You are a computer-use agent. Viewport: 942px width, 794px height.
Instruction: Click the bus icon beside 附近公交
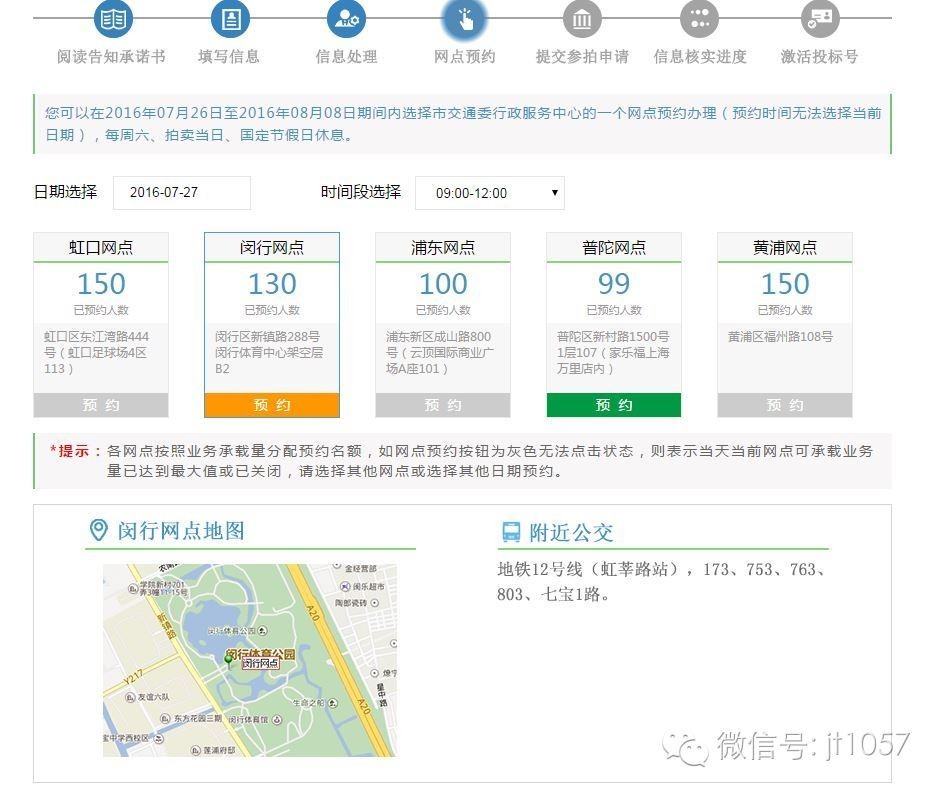click(509, 531)
